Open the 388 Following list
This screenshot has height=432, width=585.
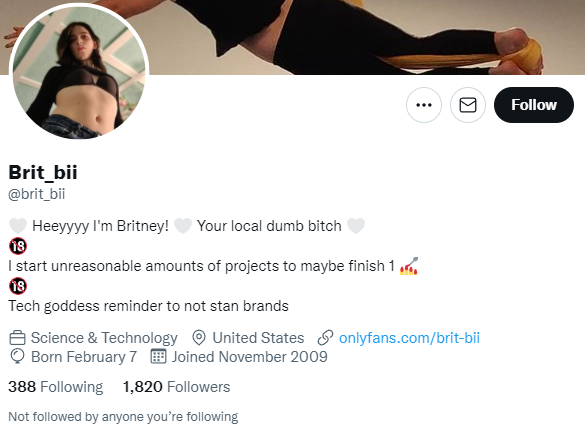[x=56, y=387]
